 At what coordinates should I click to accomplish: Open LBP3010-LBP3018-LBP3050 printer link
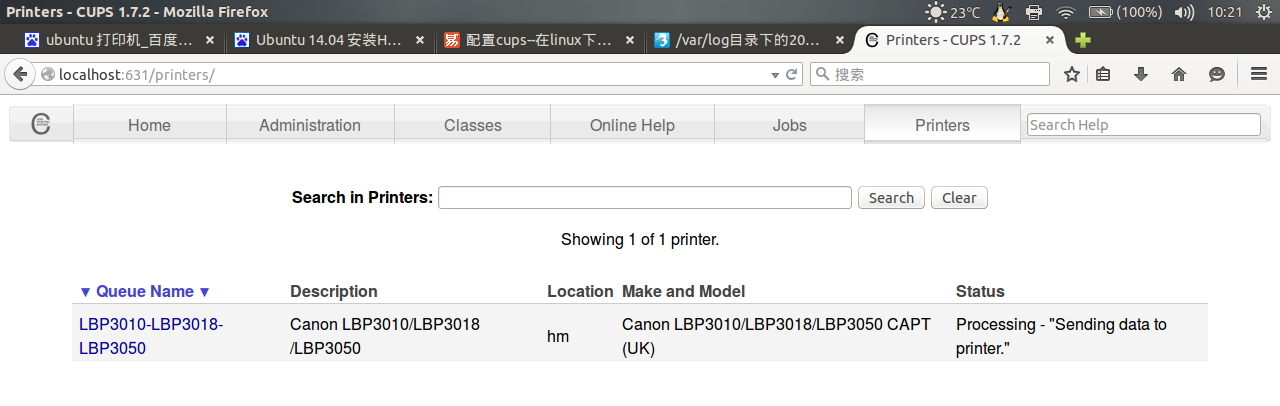[x=151, y=337]
